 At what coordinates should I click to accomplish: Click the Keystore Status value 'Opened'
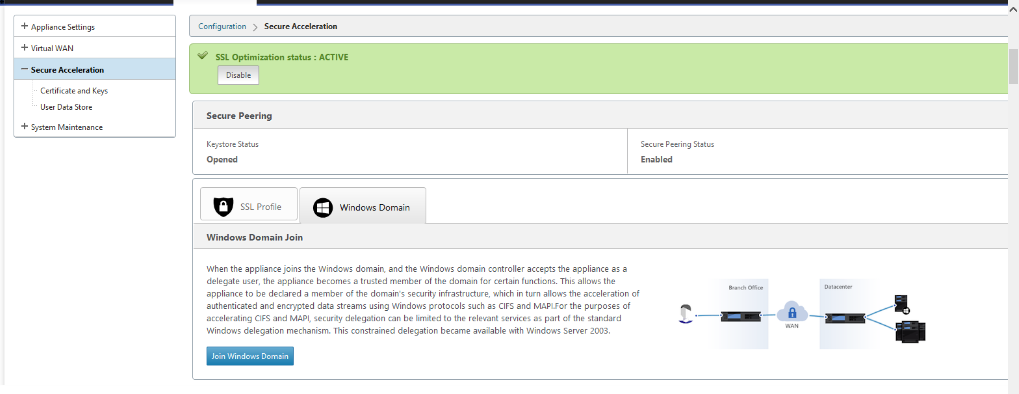click(222, 159)
